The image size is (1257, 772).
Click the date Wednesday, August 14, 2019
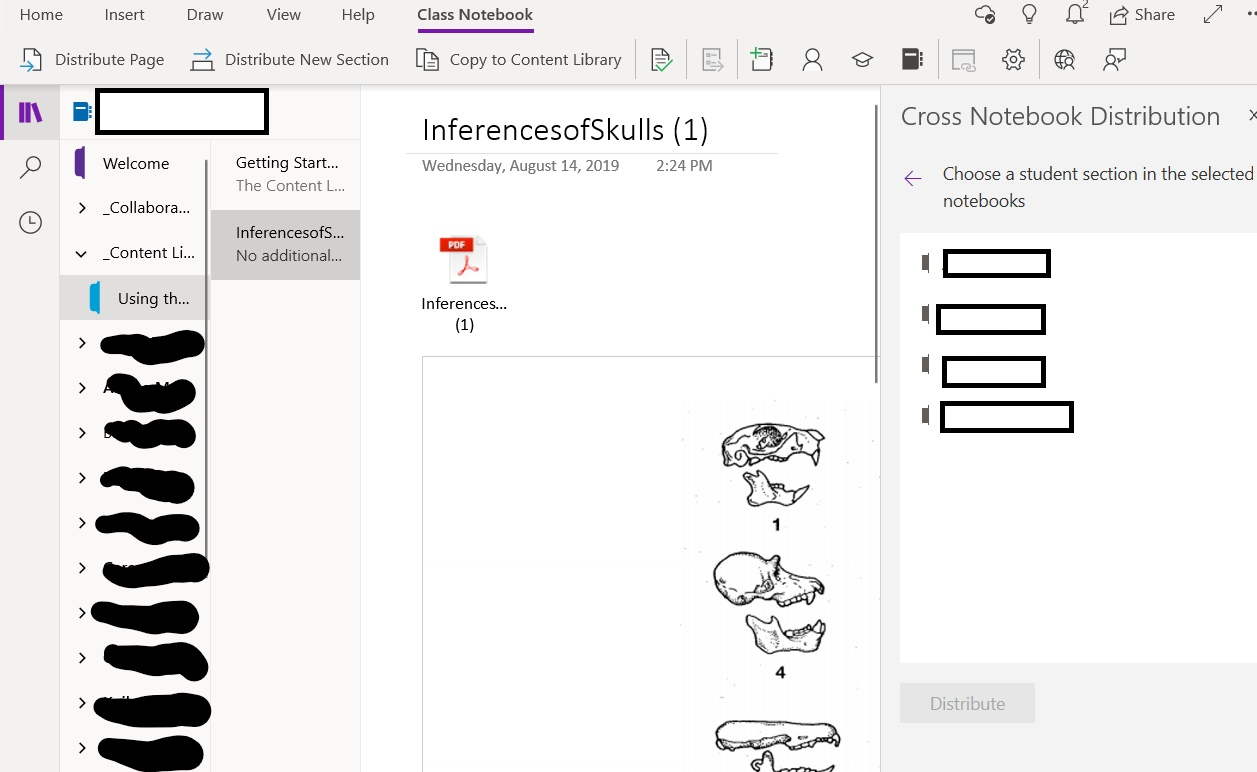tap(520, 166)
